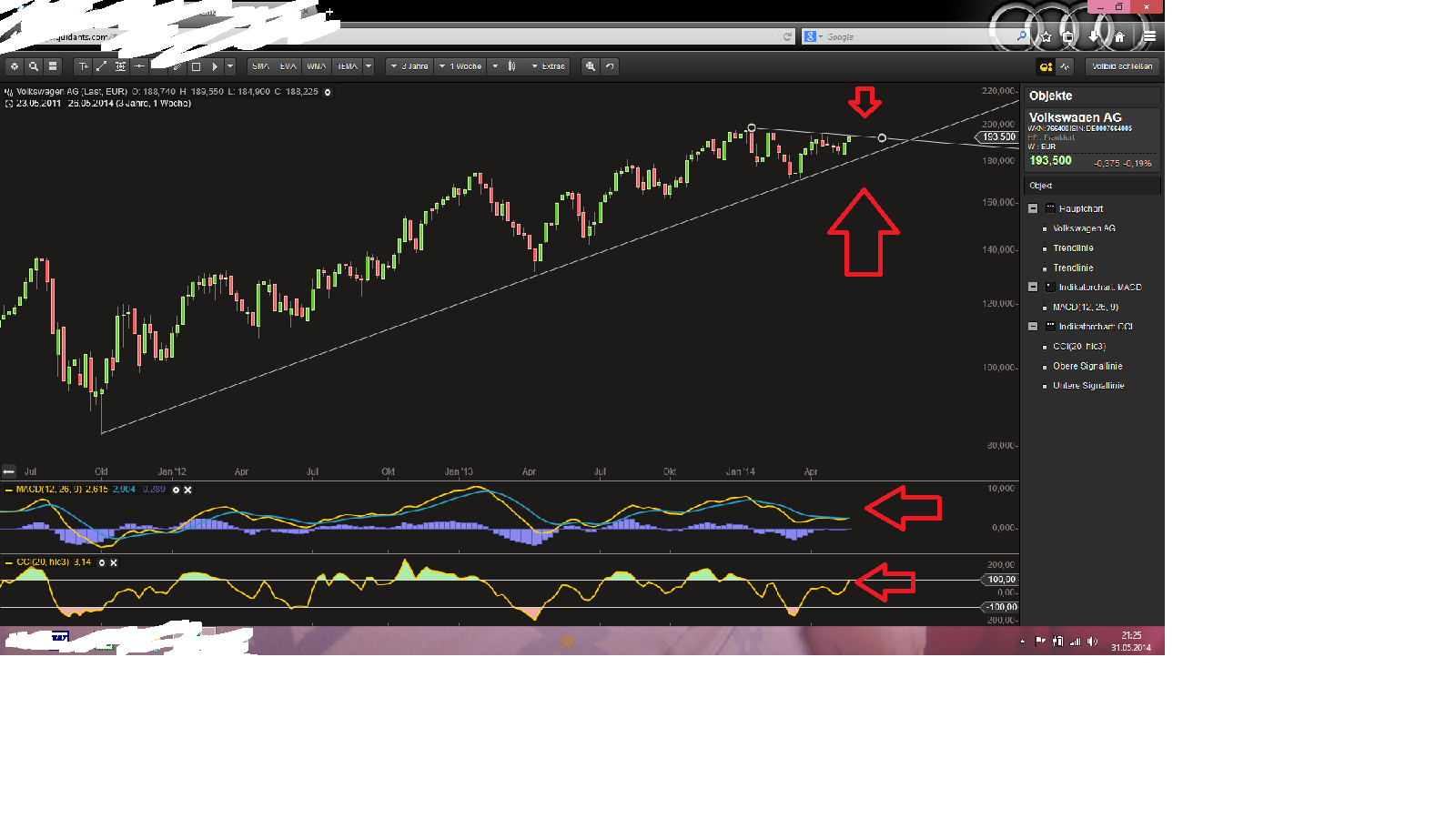Viewport: 1456px width, 819px height.
Task: Open the volume control in system tray
Action: pos(1092,642)
